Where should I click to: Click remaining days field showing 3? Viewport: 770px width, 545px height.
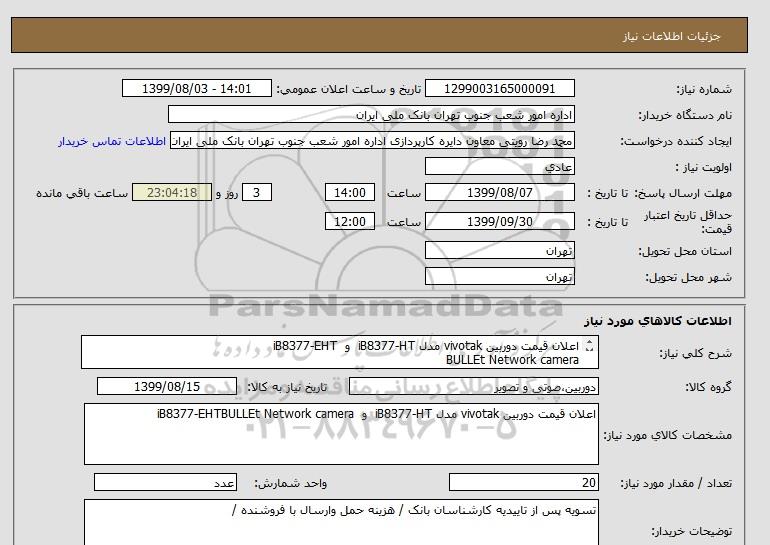tap(256, 192)
